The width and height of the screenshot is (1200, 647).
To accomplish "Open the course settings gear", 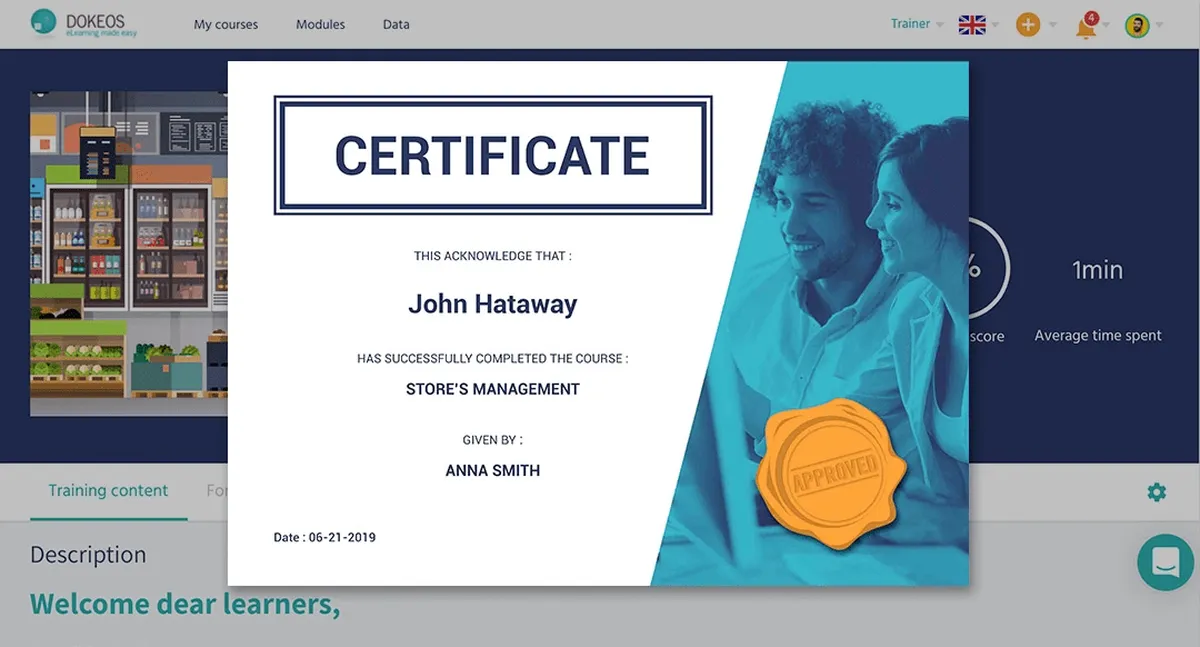I will point(1157,492).
